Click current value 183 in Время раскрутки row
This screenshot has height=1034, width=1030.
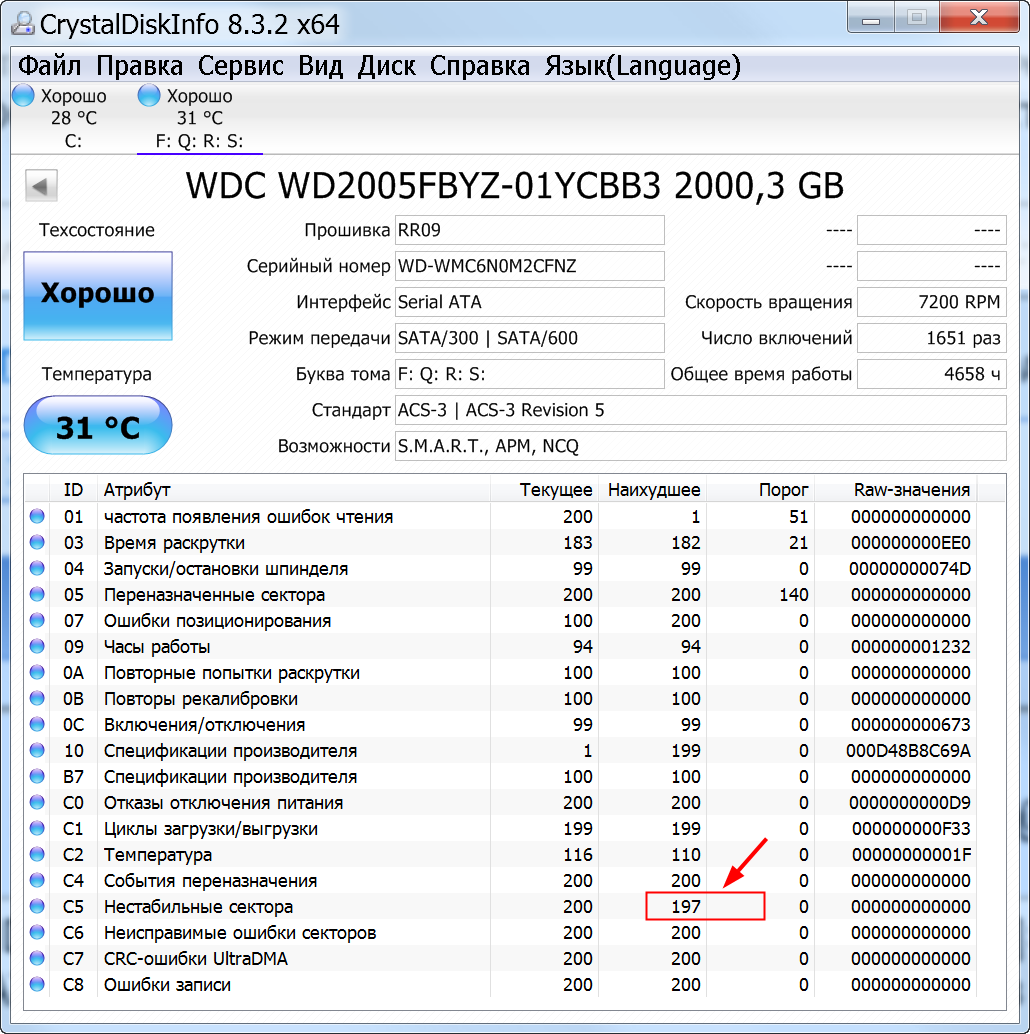(578, 542)
